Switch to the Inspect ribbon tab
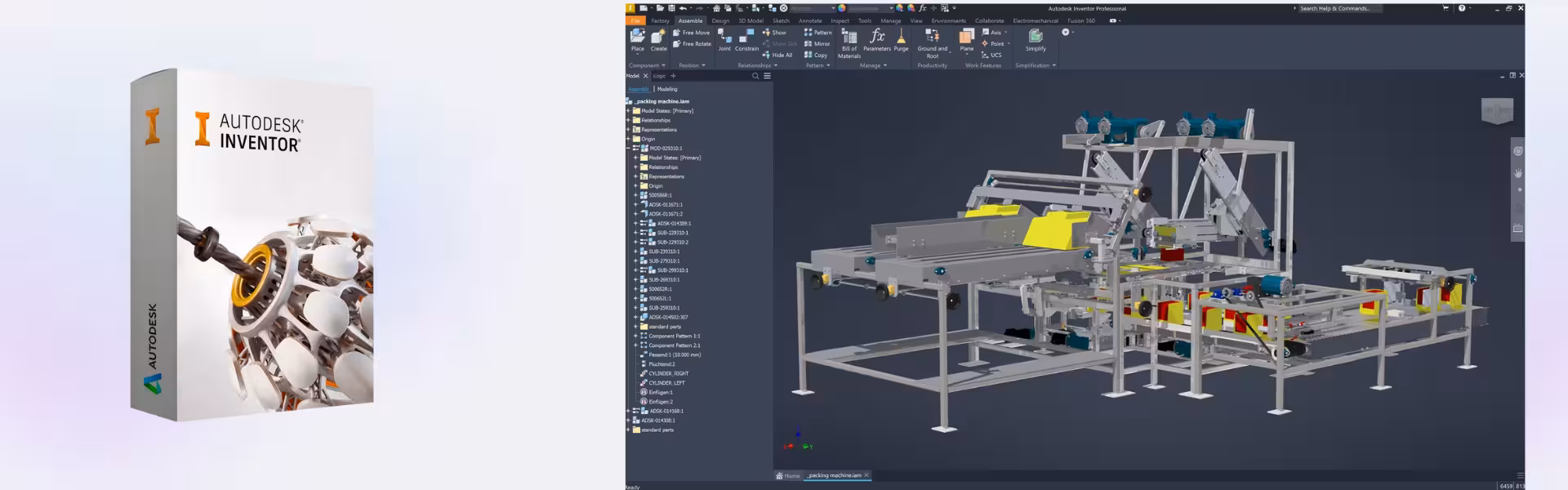This screenshot has width=1568, height=490. tap(840, 20)
